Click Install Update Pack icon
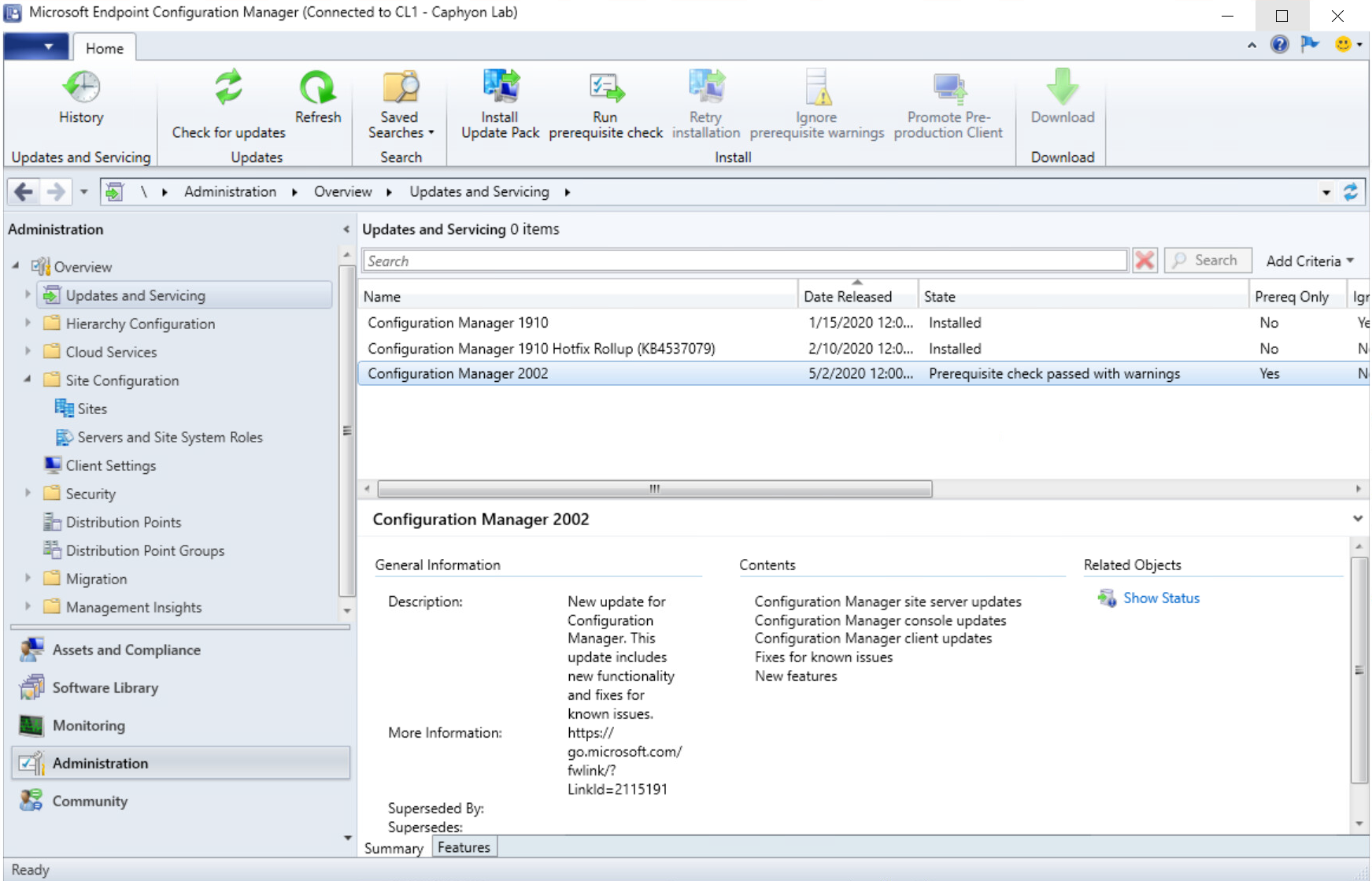This screenshot has height=881, width=1372. click(500, 87)
